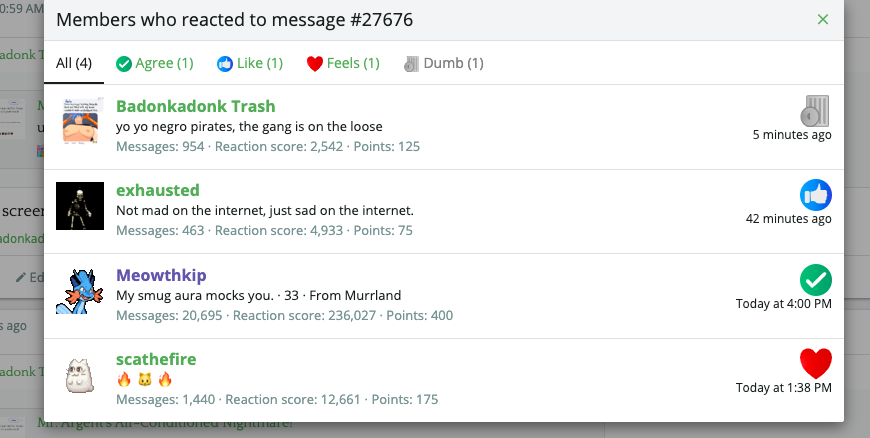Open exhausted's username link
Viewport: 870px width, 438px height.
click(x=158, y=190)
